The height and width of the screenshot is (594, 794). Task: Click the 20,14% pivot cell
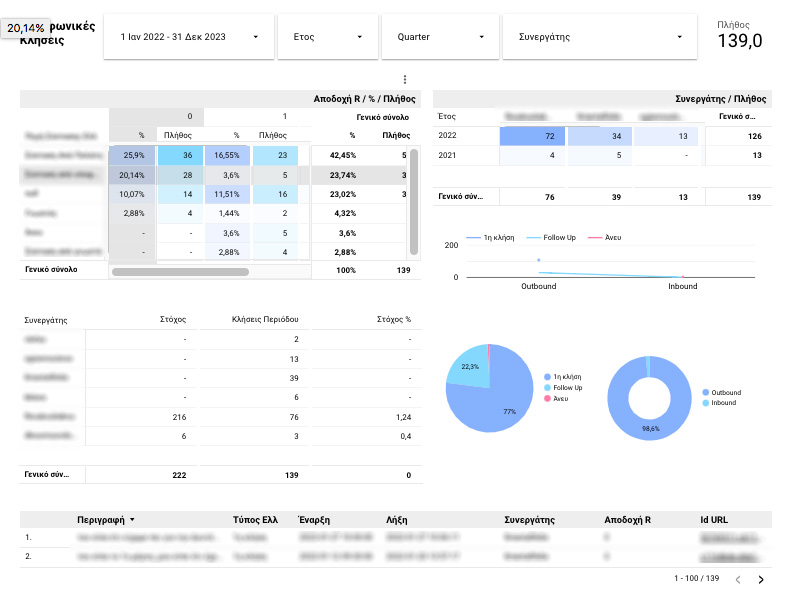click(x=133, y=175)
